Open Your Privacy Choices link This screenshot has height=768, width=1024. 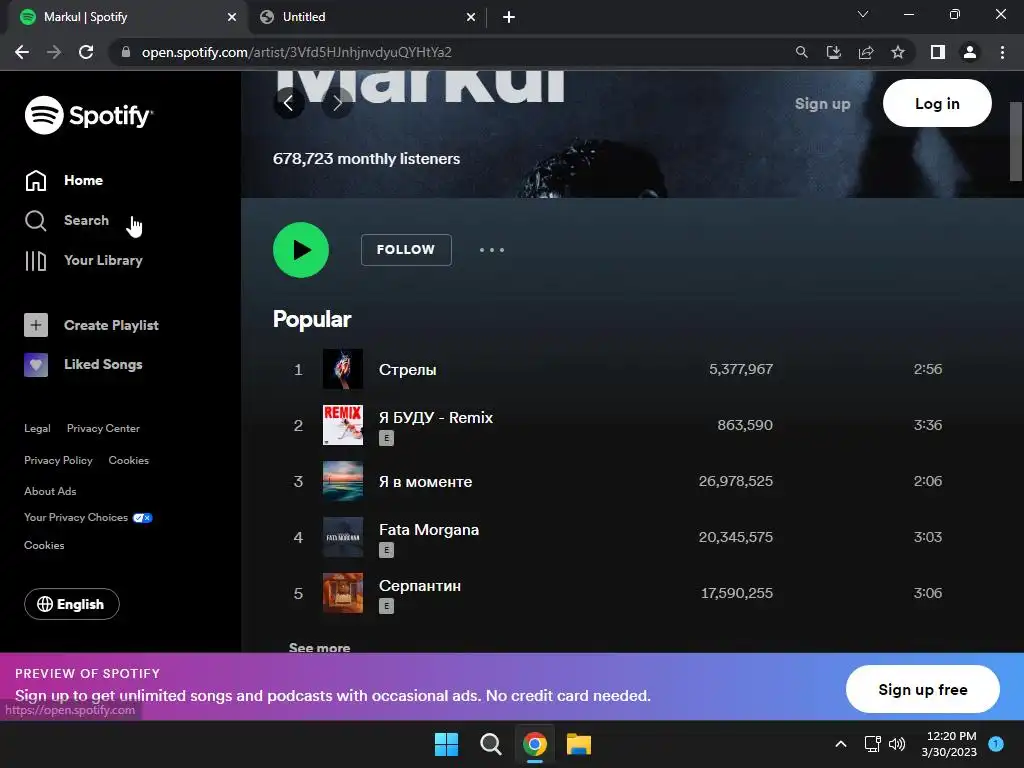tap(88, 517)
